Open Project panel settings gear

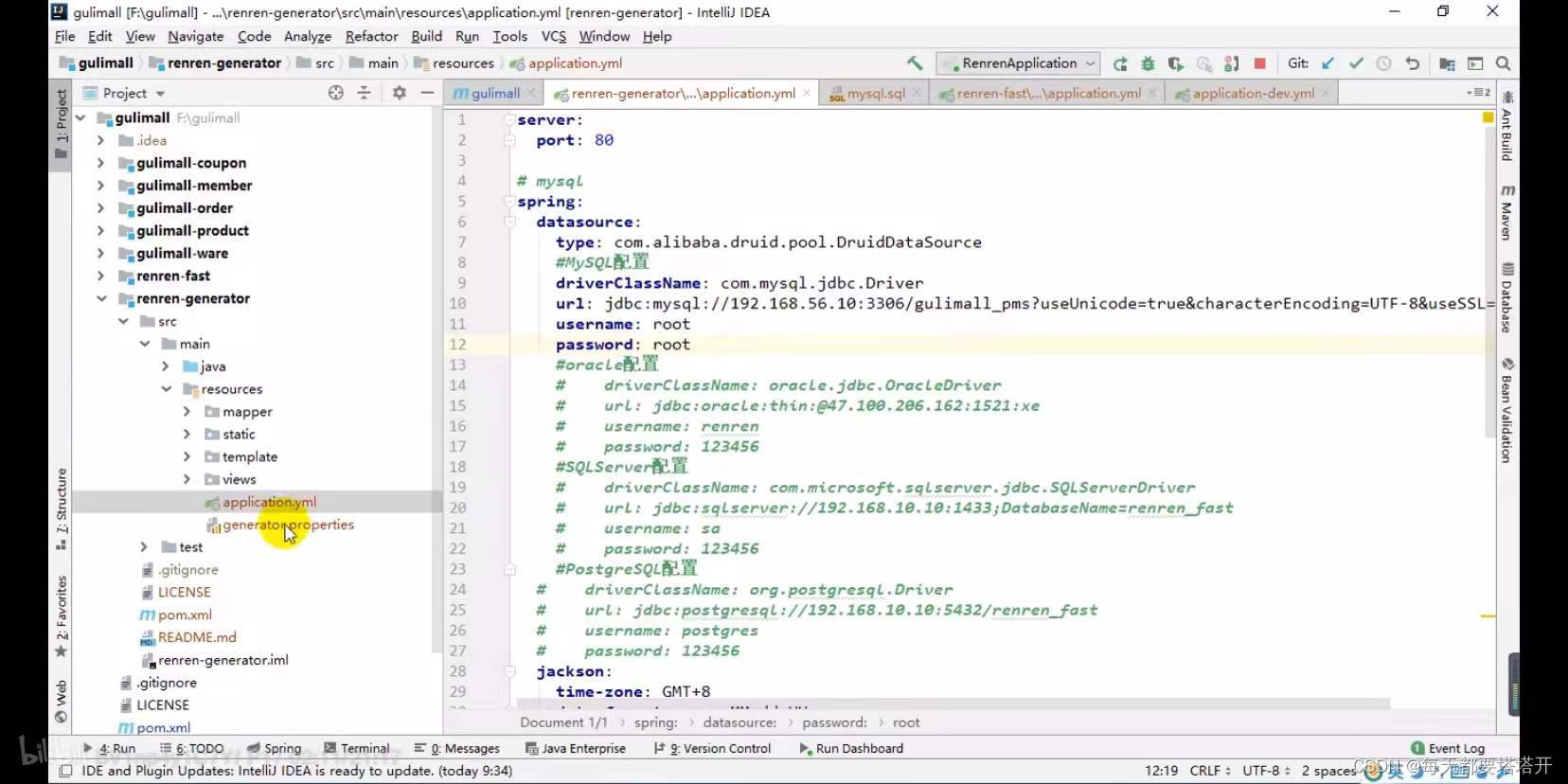pos(399,93)
